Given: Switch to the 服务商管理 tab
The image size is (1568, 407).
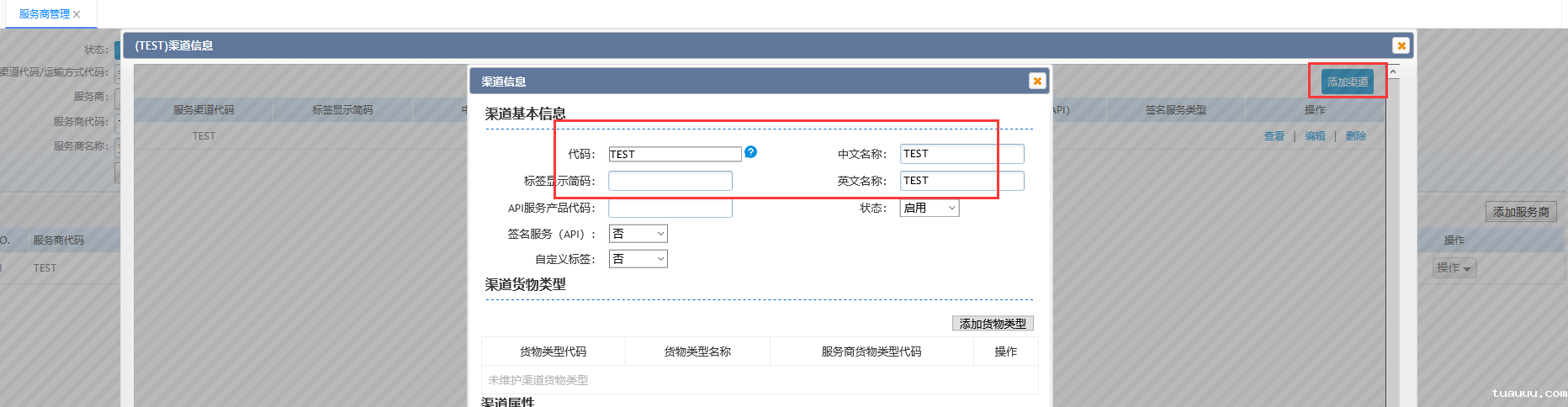Looking at the screenshot, I should tap(44, 14).
